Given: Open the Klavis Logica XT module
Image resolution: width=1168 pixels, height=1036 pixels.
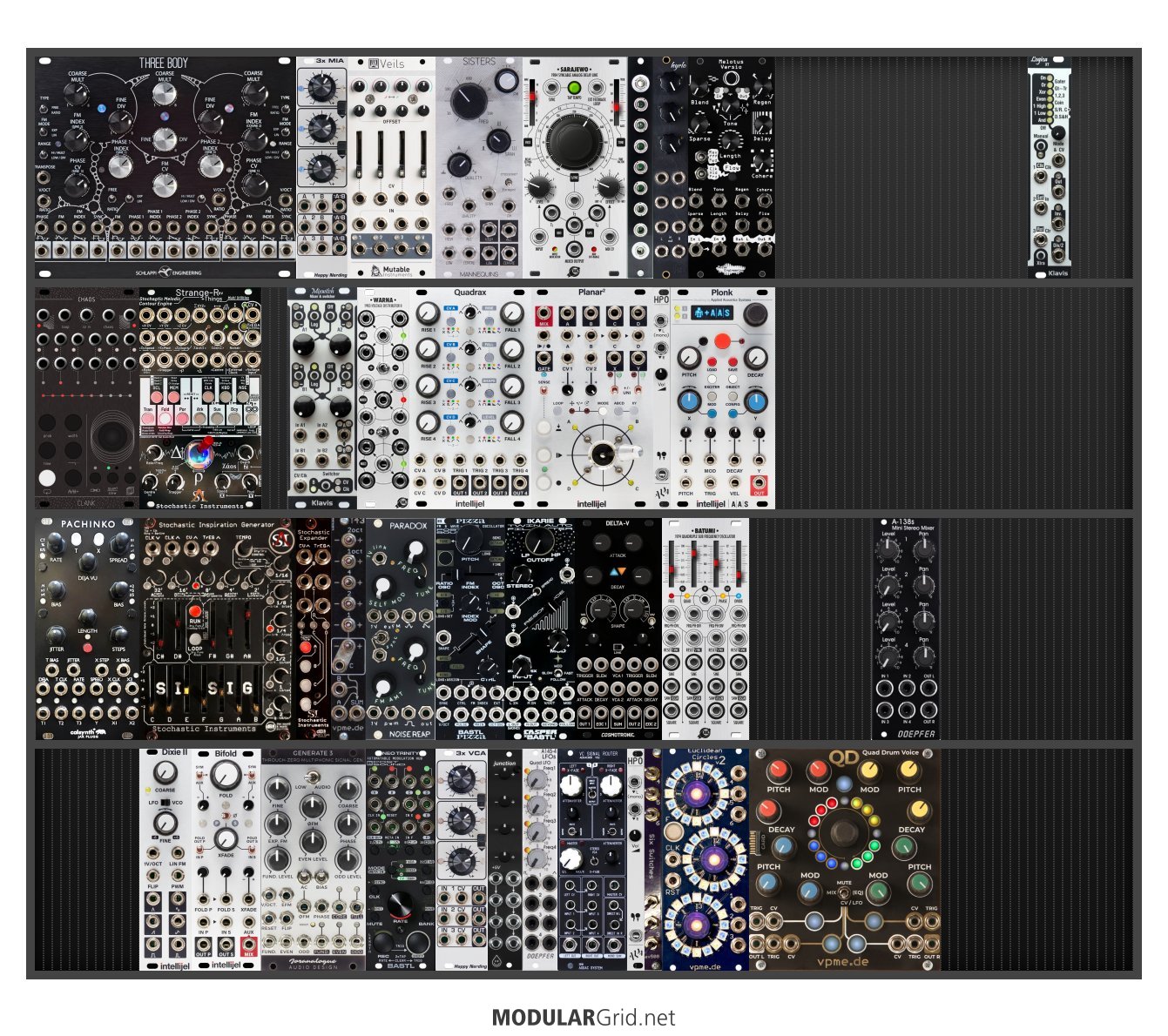Looking at the screenshot, I should [x=1050, y=168].
